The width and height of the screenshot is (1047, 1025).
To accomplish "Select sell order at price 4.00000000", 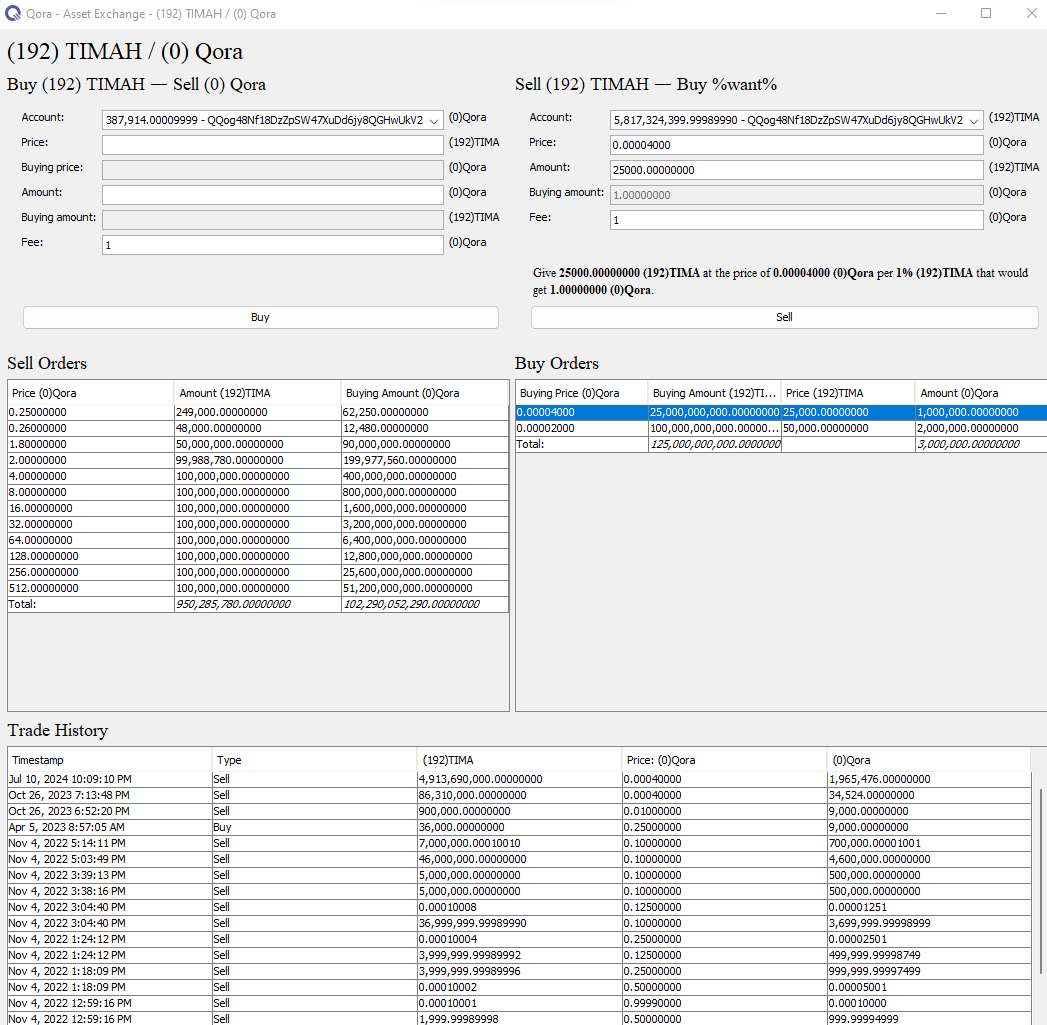I will [258, 477].
